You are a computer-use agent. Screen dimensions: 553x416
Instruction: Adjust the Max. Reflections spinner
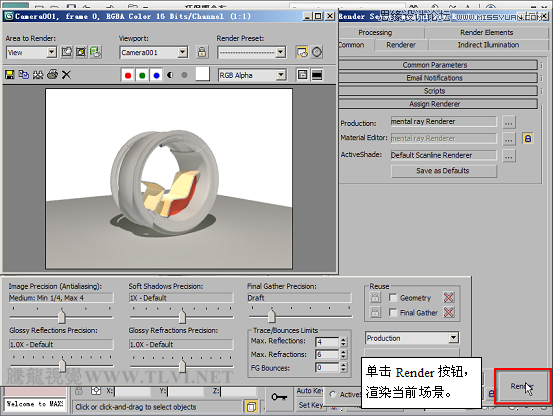pyautogui.click(x=344, y=342)
